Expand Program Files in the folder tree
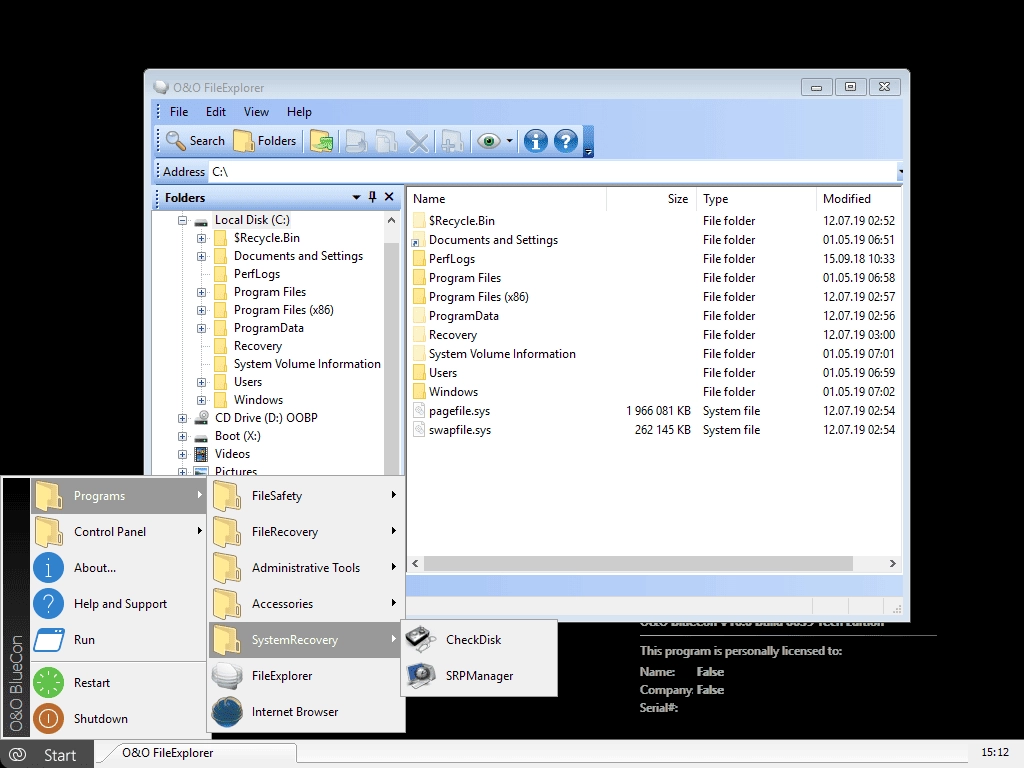 (201, 292)
